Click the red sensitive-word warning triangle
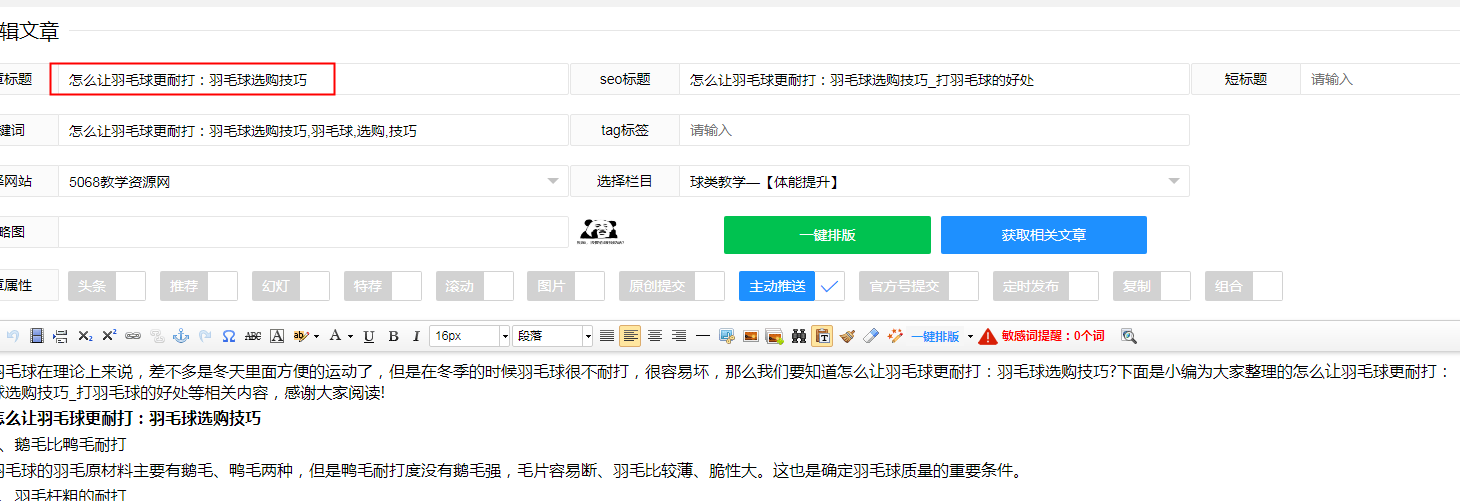 (x=988, y=336)
